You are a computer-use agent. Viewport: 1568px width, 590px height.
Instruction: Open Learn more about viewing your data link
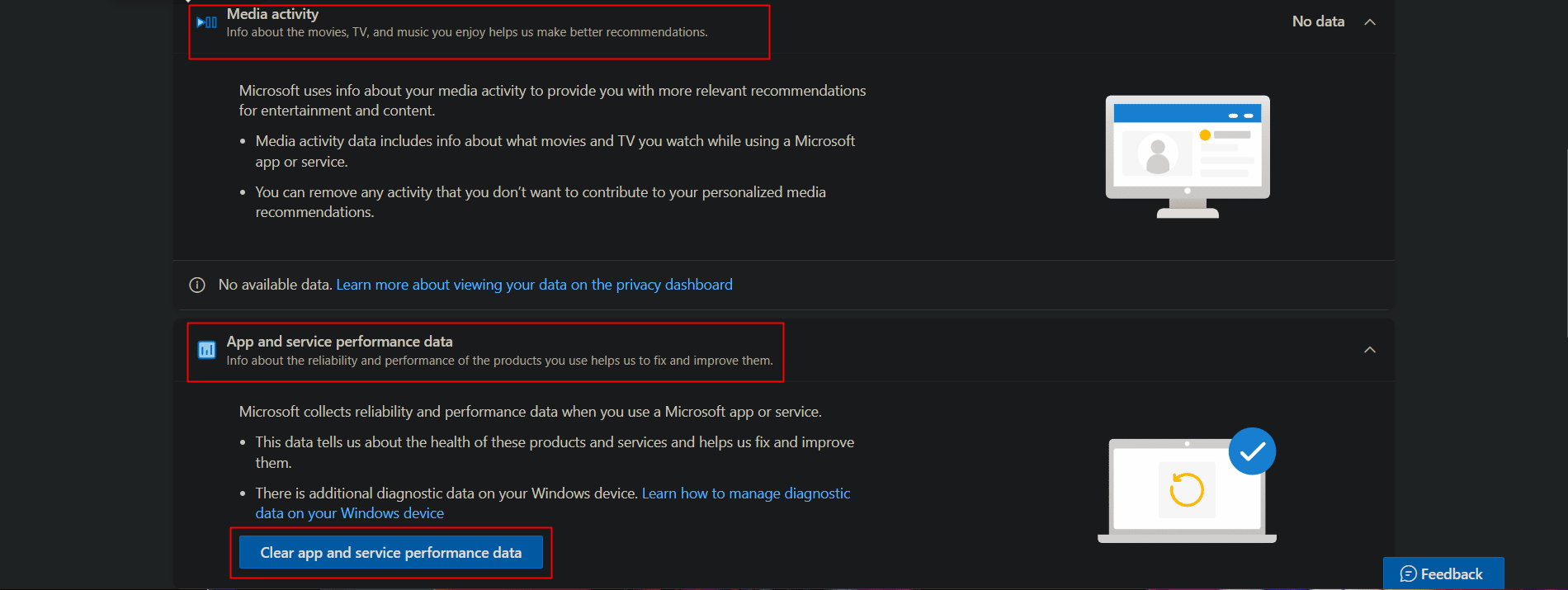pyautogui.click(x=534, y=285)
